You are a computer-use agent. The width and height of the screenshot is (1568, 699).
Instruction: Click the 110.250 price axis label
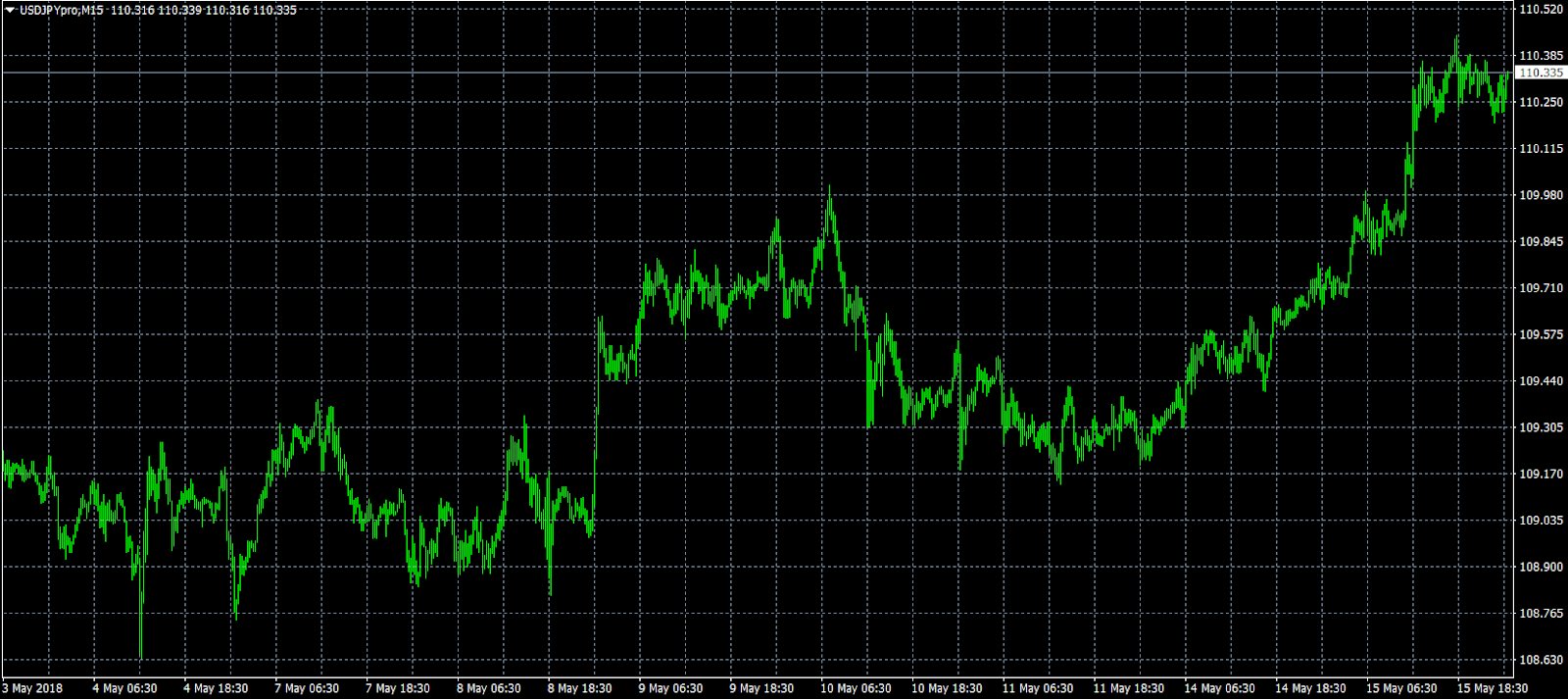[x=1541, y=102]
